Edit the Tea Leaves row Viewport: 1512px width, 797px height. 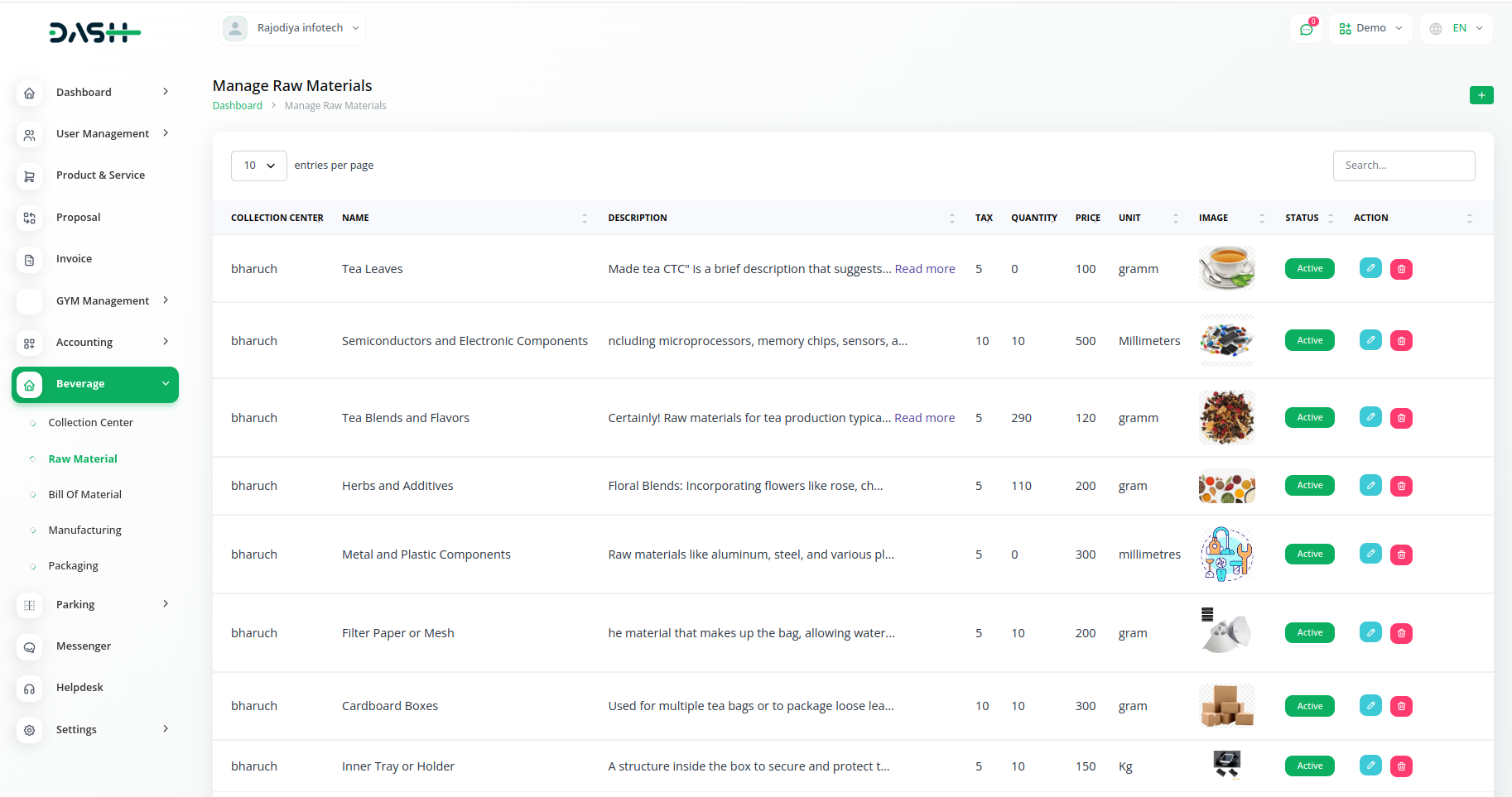(1370, 268)
